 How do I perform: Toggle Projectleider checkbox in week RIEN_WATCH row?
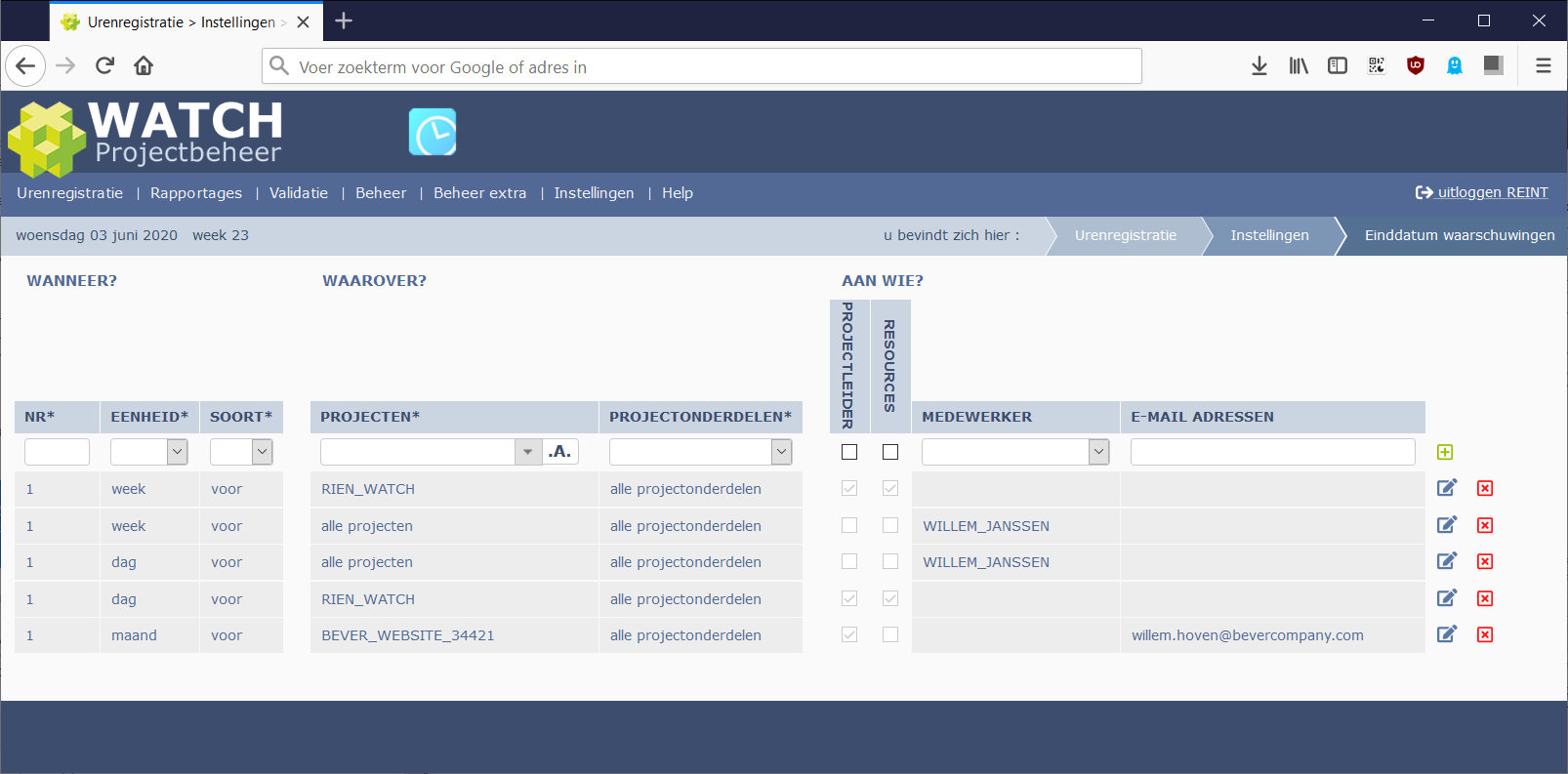click(849, 488)
